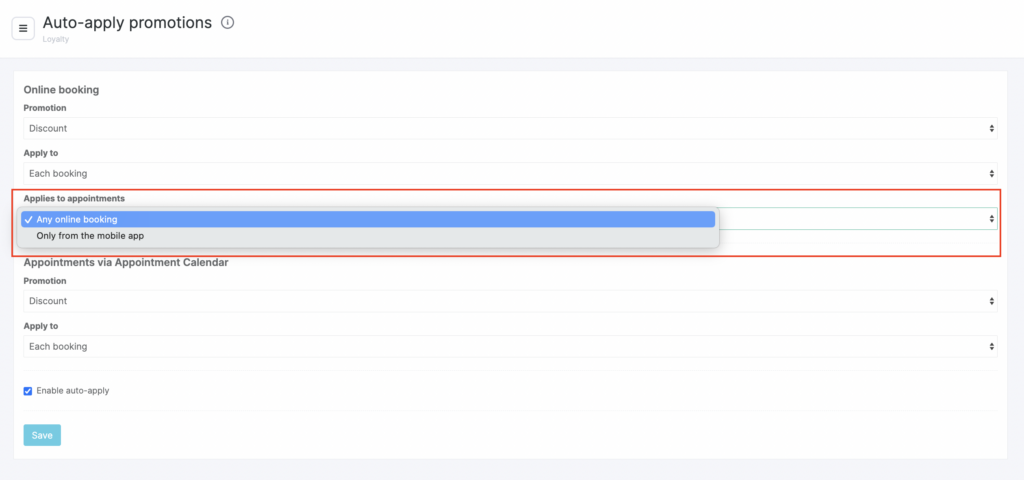Click the info icon beside page title
Screen dimensions: 1024x480
tap(227, 22)
